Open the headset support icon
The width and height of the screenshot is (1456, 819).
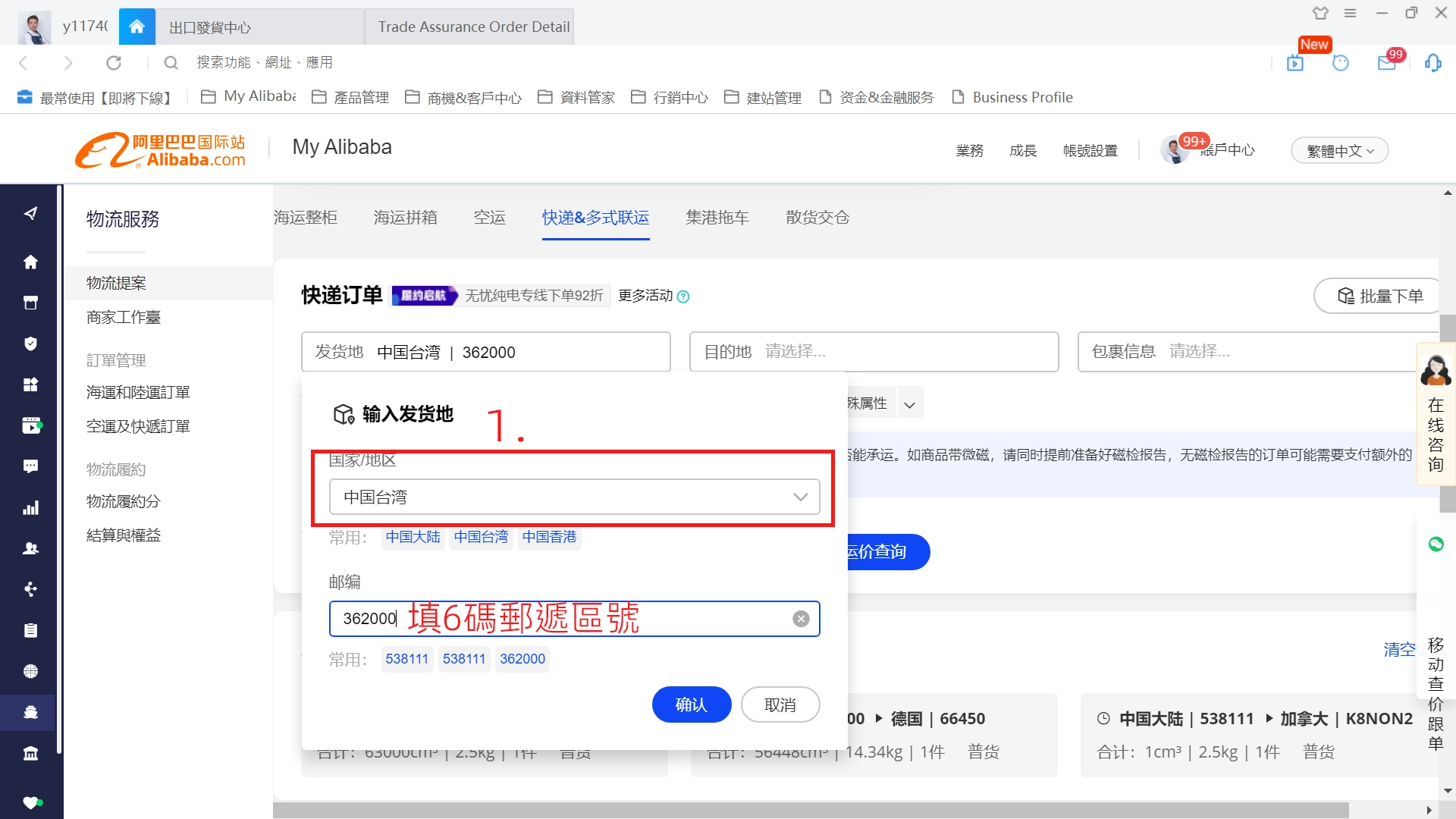coord(1432,63)
